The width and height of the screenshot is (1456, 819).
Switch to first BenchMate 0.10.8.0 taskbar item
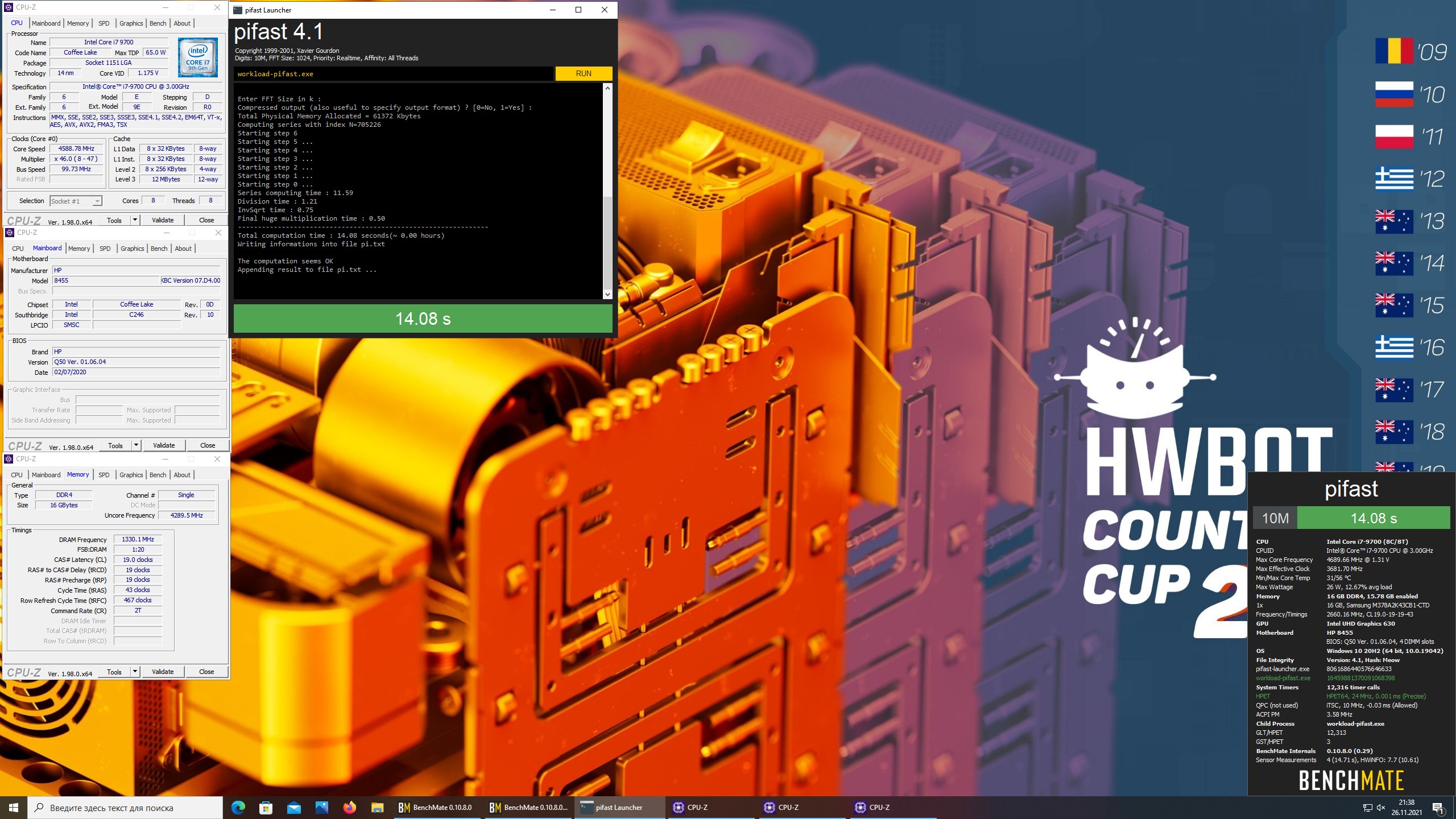pyautogui.click(x=437, y=807)
